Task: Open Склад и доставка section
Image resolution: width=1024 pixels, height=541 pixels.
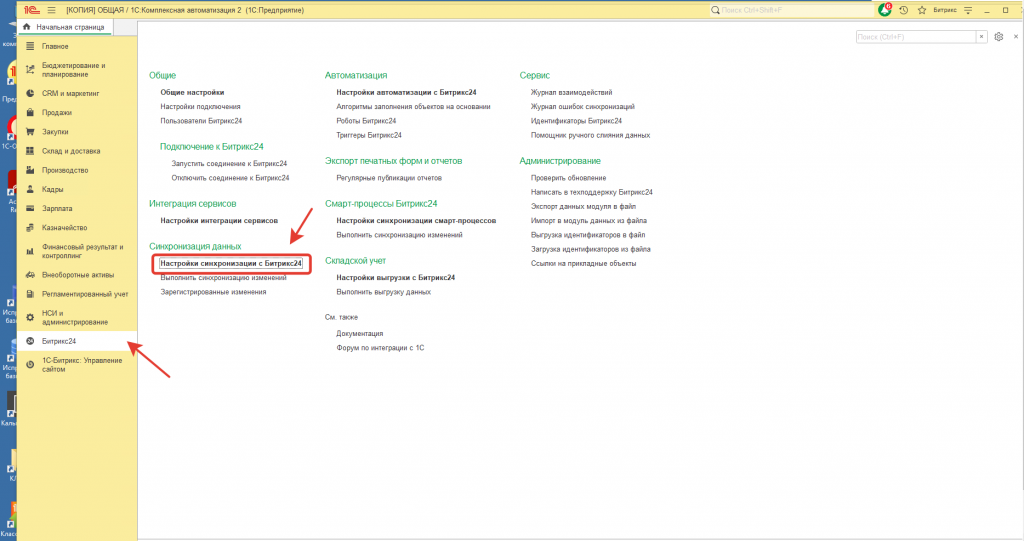Action: [71, 151]
